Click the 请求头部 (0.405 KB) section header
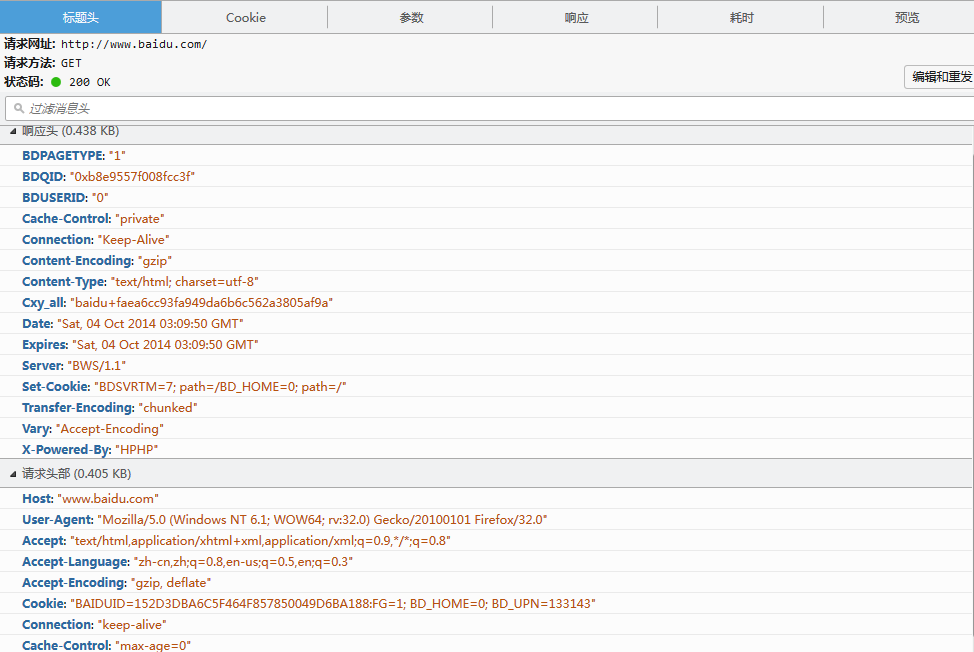Screen dimensions: 974x652 [487, 474]
